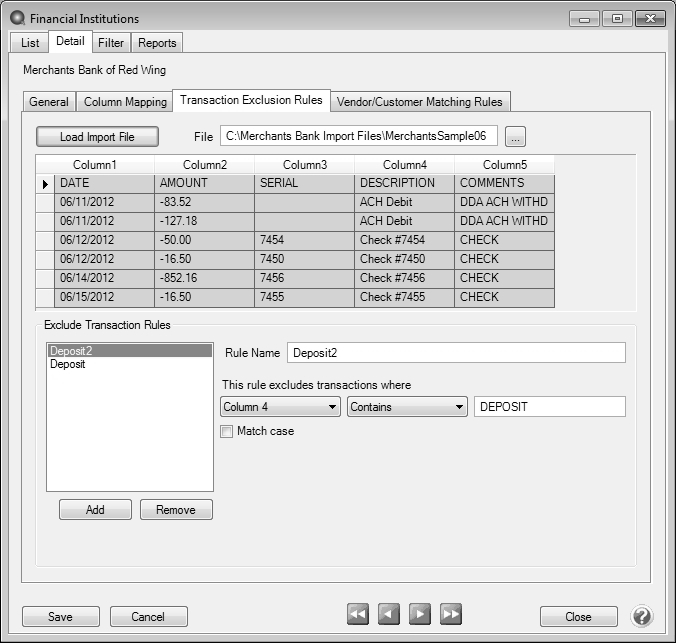The width and height of the screenshot is (676, 643).
Task: Select the Deposit rule in list
Action: tap(69, 365)
